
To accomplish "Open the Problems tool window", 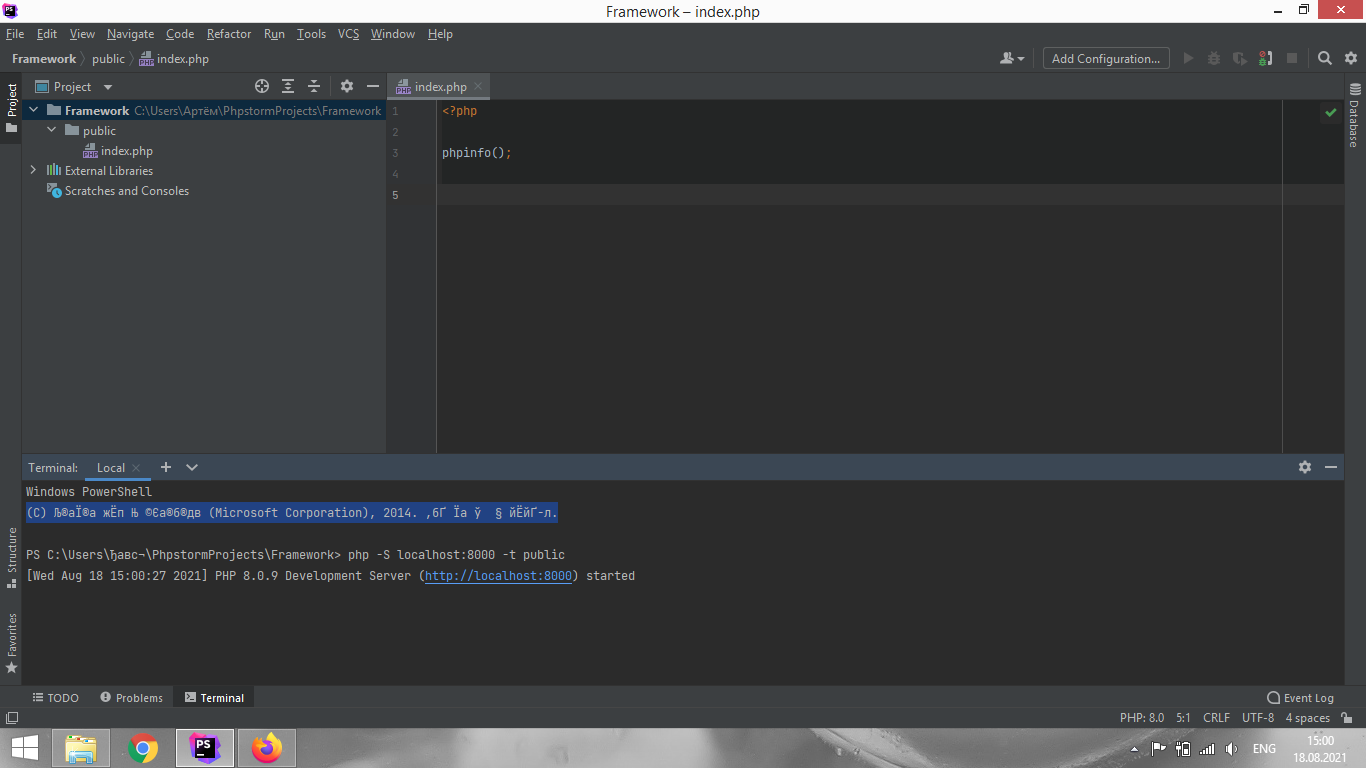I will (x=131, y=698).
